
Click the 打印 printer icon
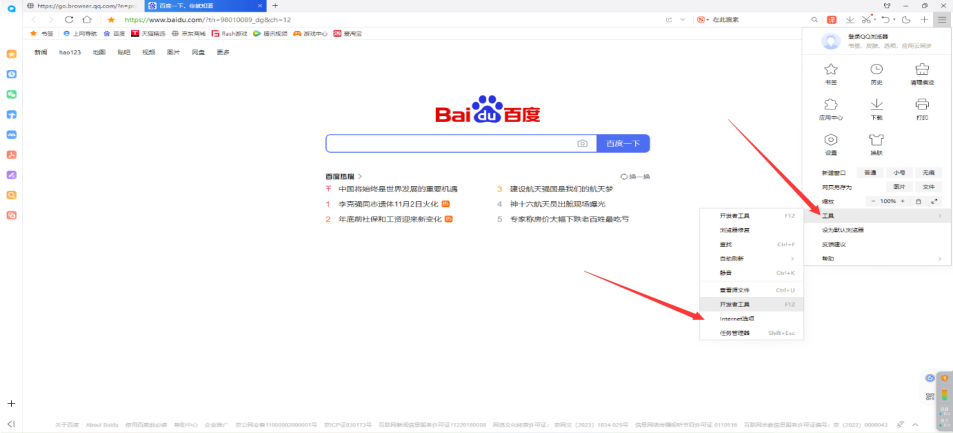[x=922, y=109]
